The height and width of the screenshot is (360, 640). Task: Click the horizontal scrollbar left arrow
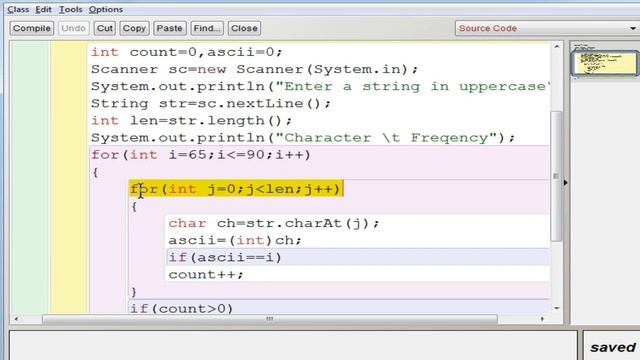click(x=16, y=319)
